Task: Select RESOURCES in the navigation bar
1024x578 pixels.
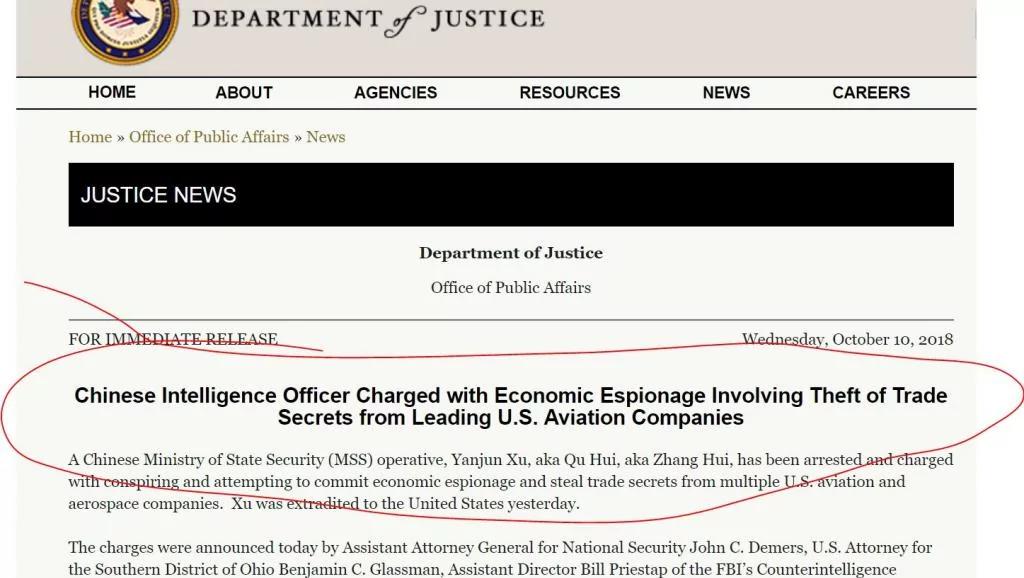Action: coord(569,93)
